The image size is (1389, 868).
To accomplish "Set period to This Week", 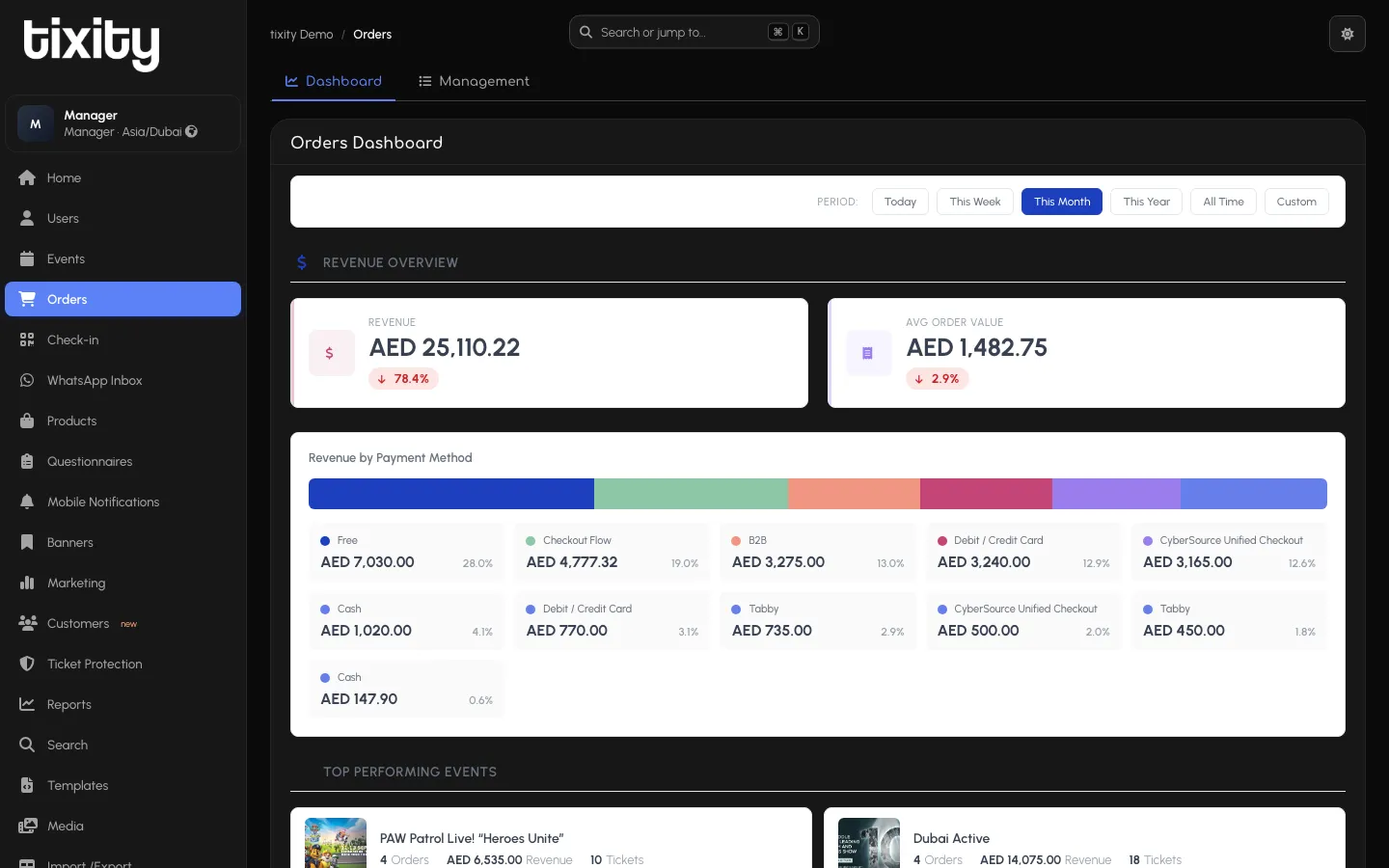I will (x=975, y=202).
